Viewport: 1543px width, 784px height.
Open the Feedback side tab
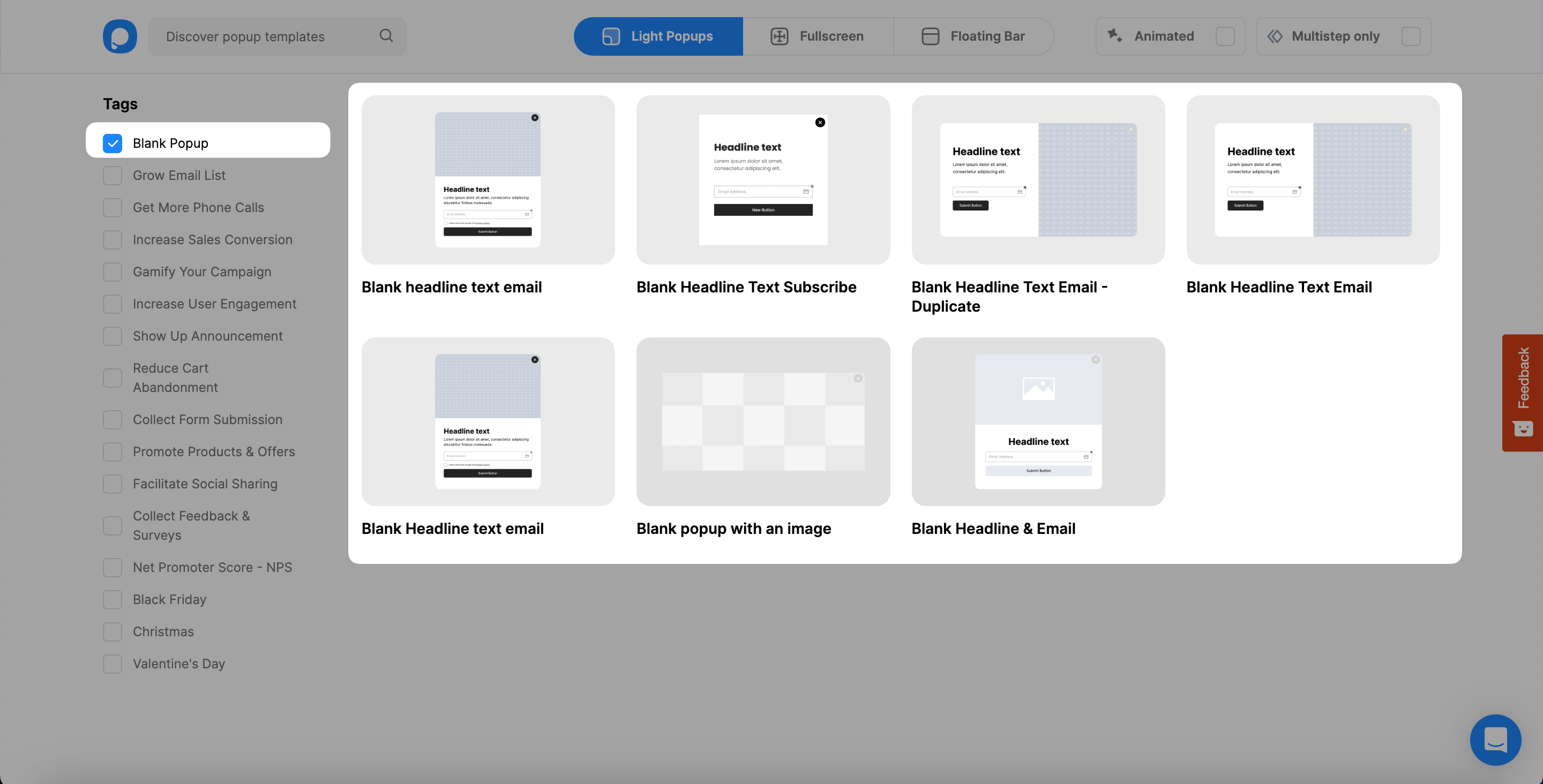coord(1523,393)
